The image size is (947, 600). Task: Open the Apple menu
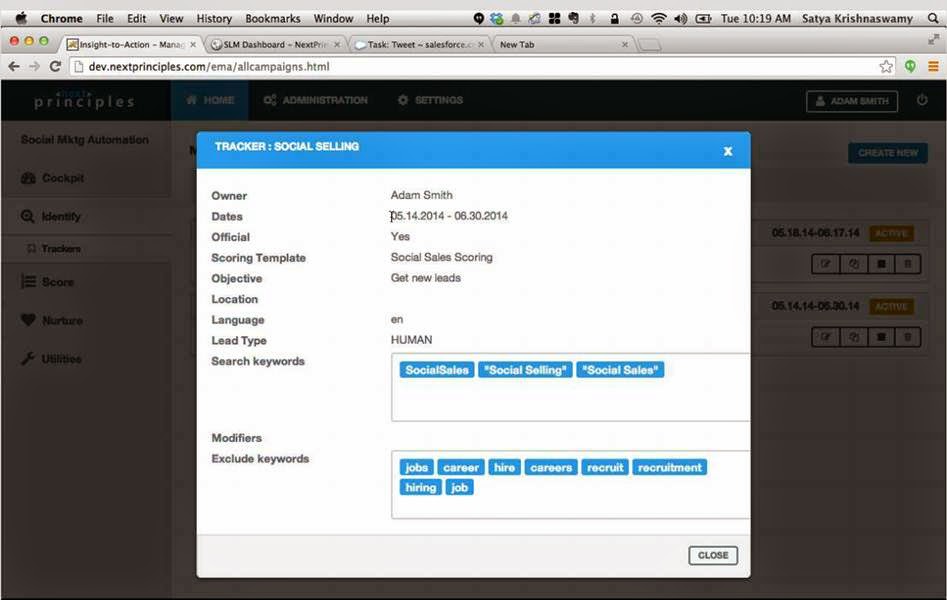click(x=21, y=18)
